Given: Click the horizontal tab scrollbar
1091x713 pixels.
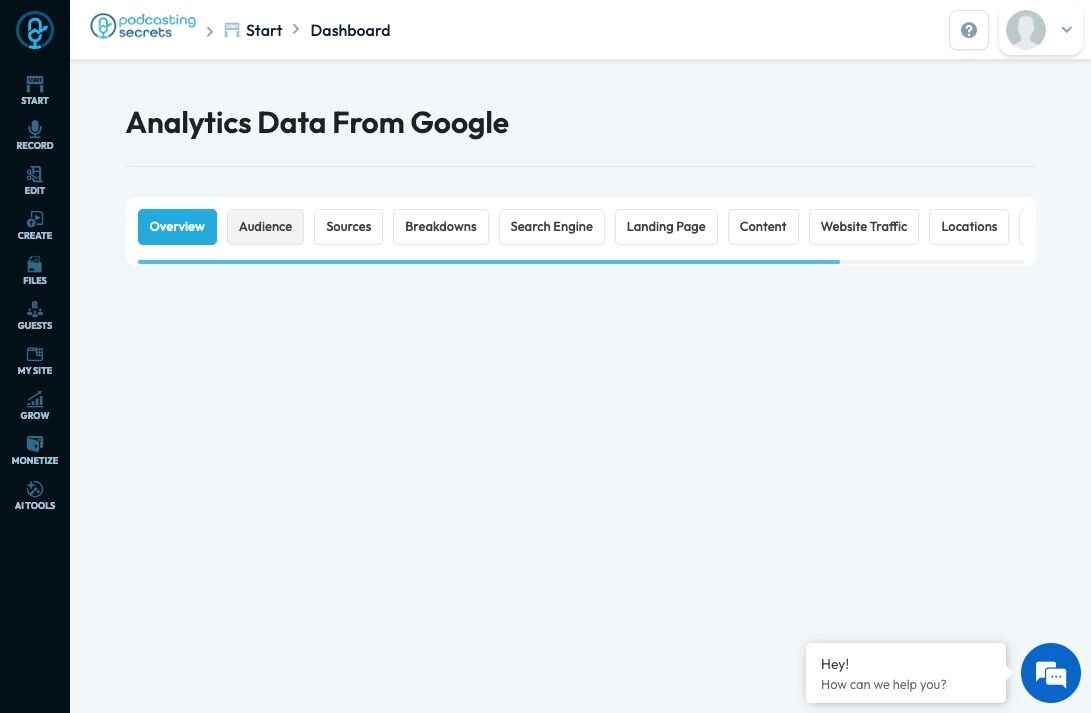Looking at the screenshot, I should click(x=488, y=261).
